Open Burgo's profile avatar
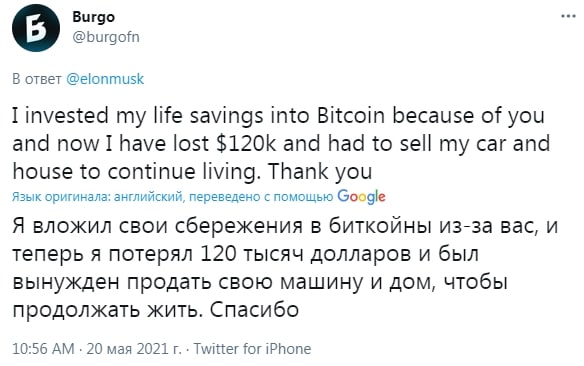The image size is (584, 366). pos(36,28)
